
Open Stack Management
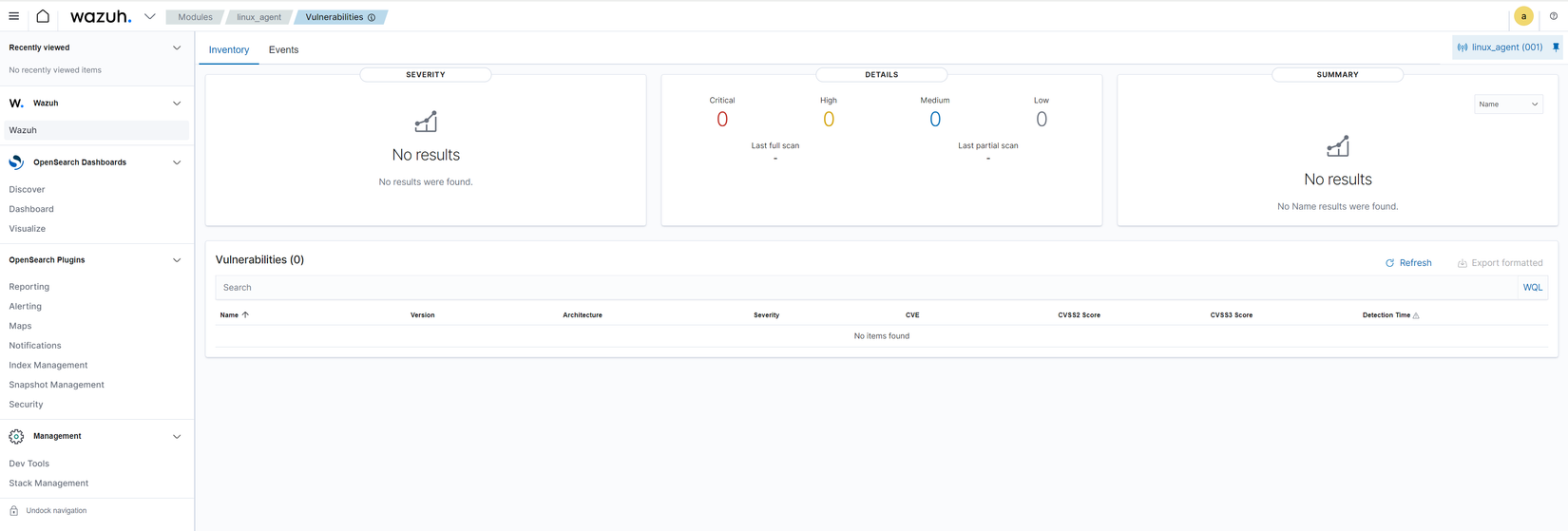48,484
